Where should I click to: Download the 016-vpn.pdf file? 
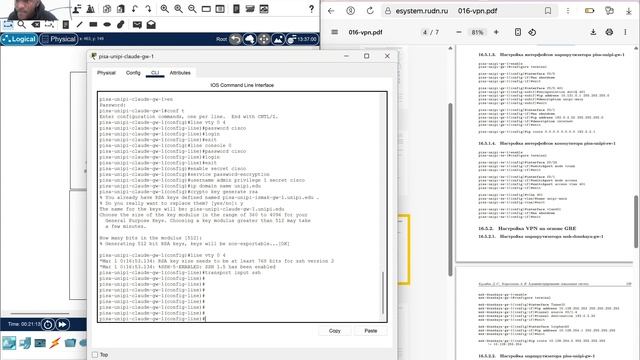point(593,32)
